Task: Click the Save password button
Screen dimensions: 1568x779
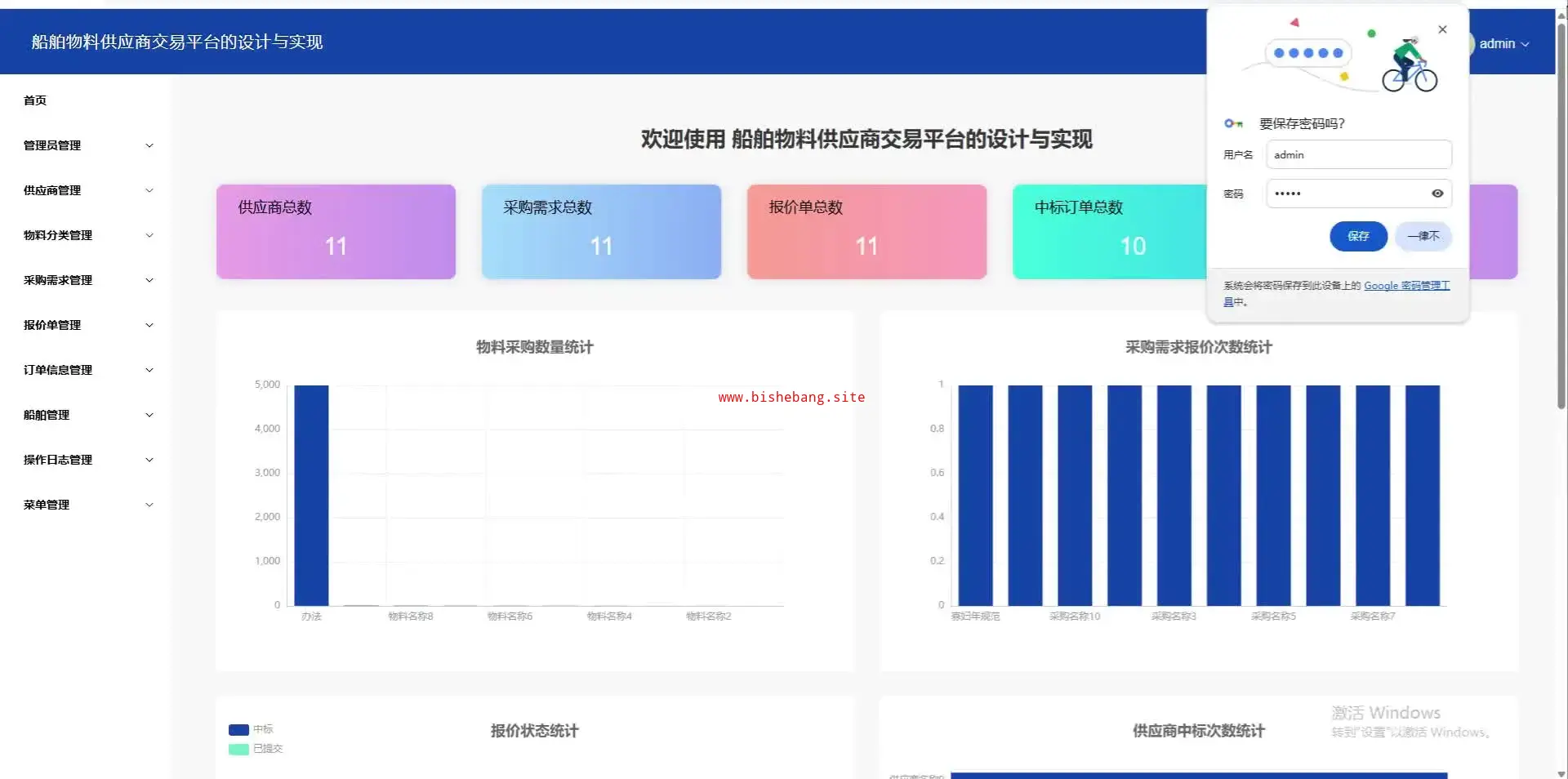Action: [1357, 236]
